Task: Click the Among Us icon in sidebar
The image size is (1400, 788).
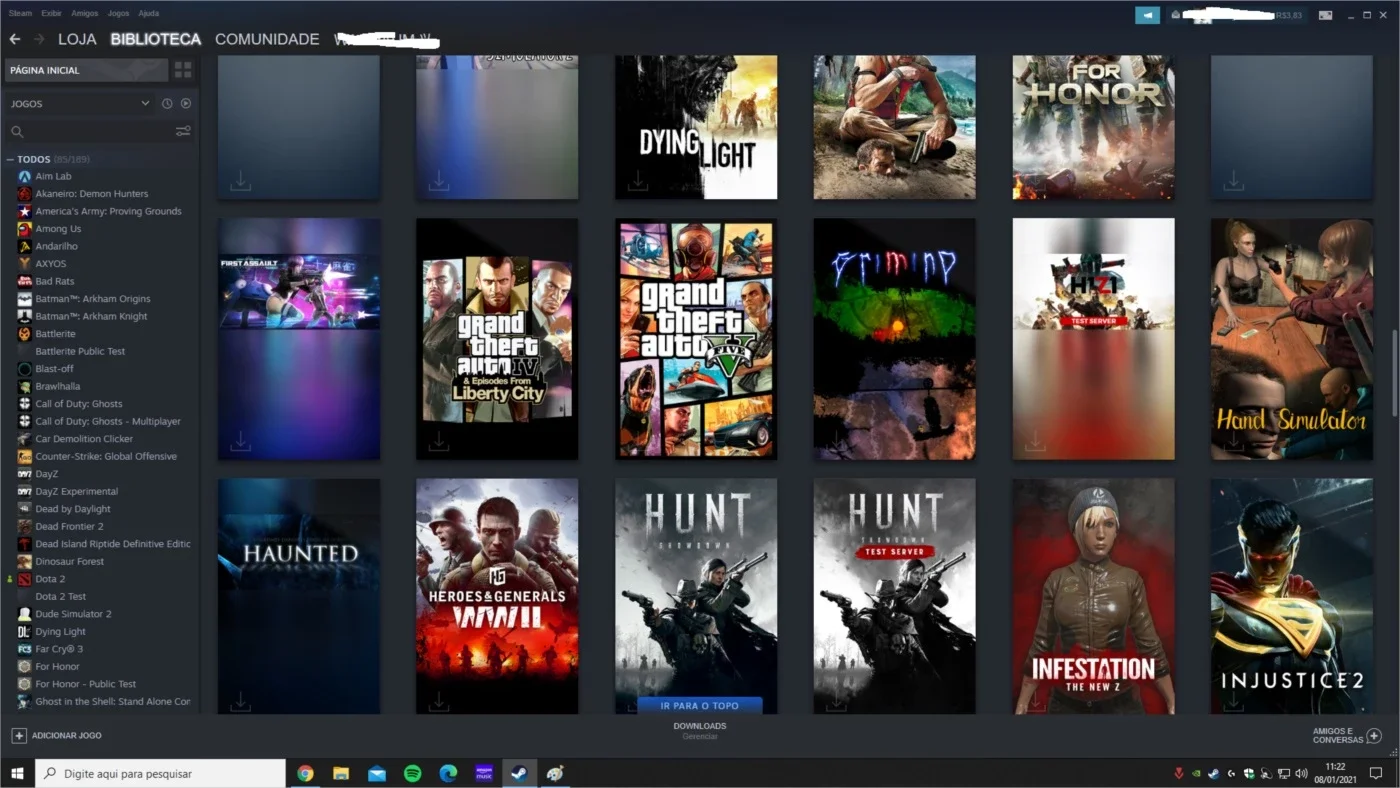Action: point(25,229)
